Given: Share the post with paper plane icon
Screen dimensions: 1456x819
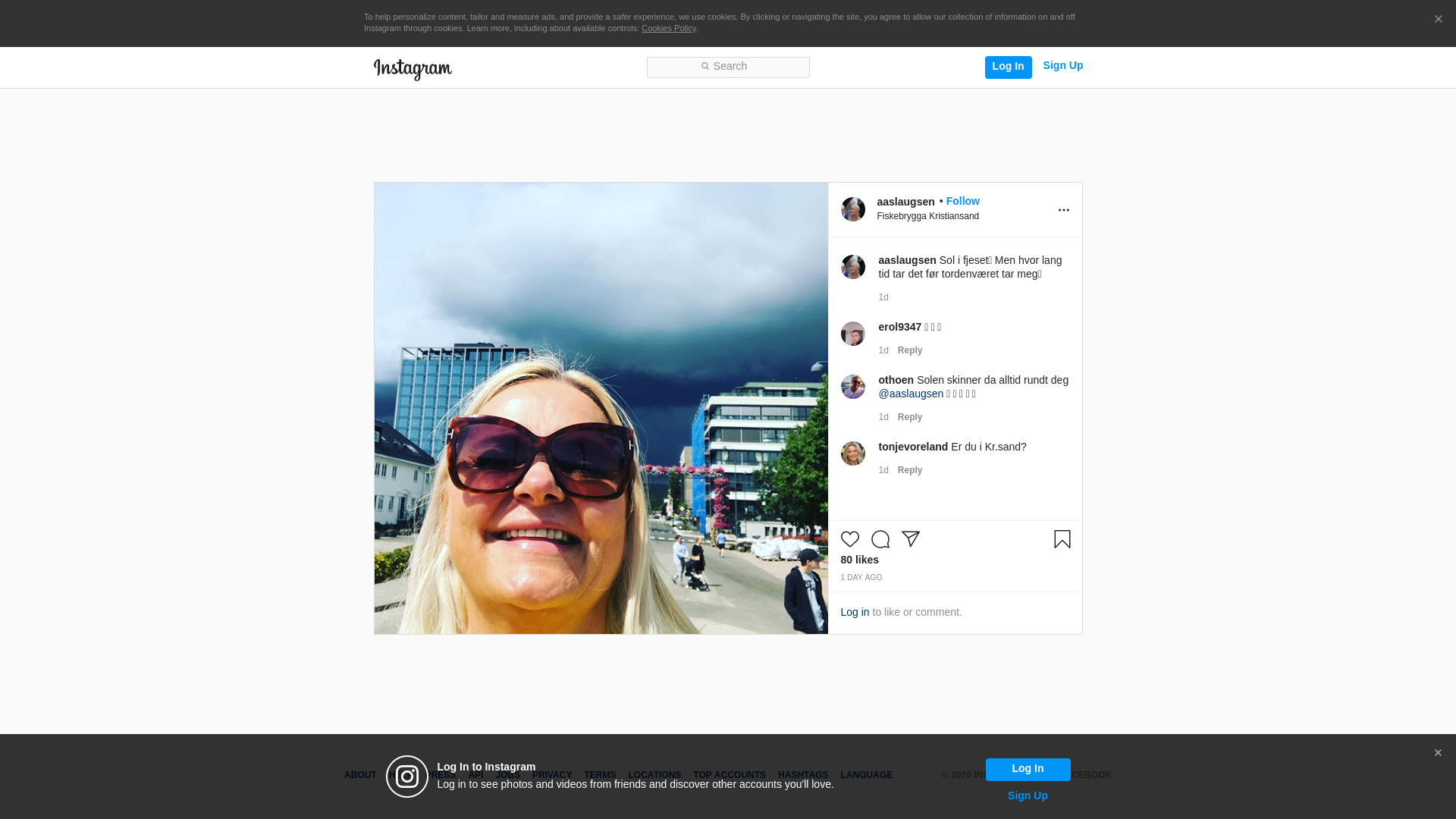Looking at the screenshot, I should pyautogui.click(x=910, y=539).
